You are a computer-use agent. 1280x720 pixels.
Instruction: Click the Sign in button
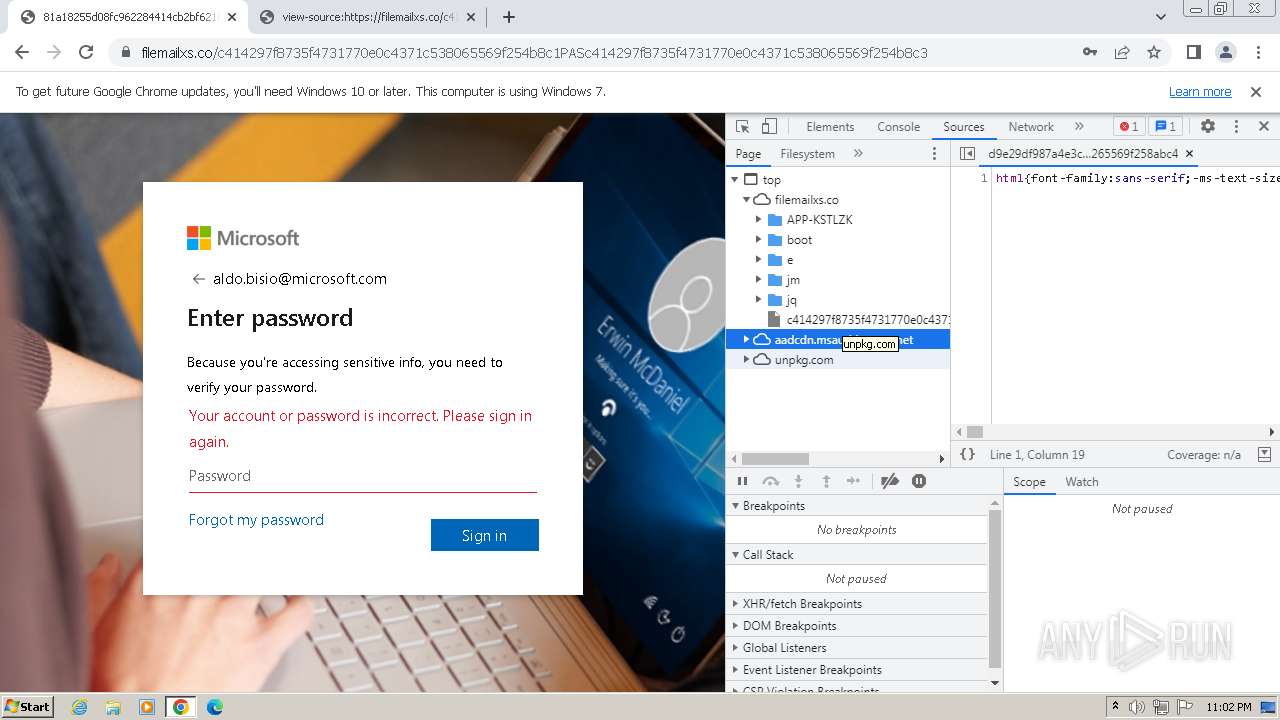[x=485, y=535]
